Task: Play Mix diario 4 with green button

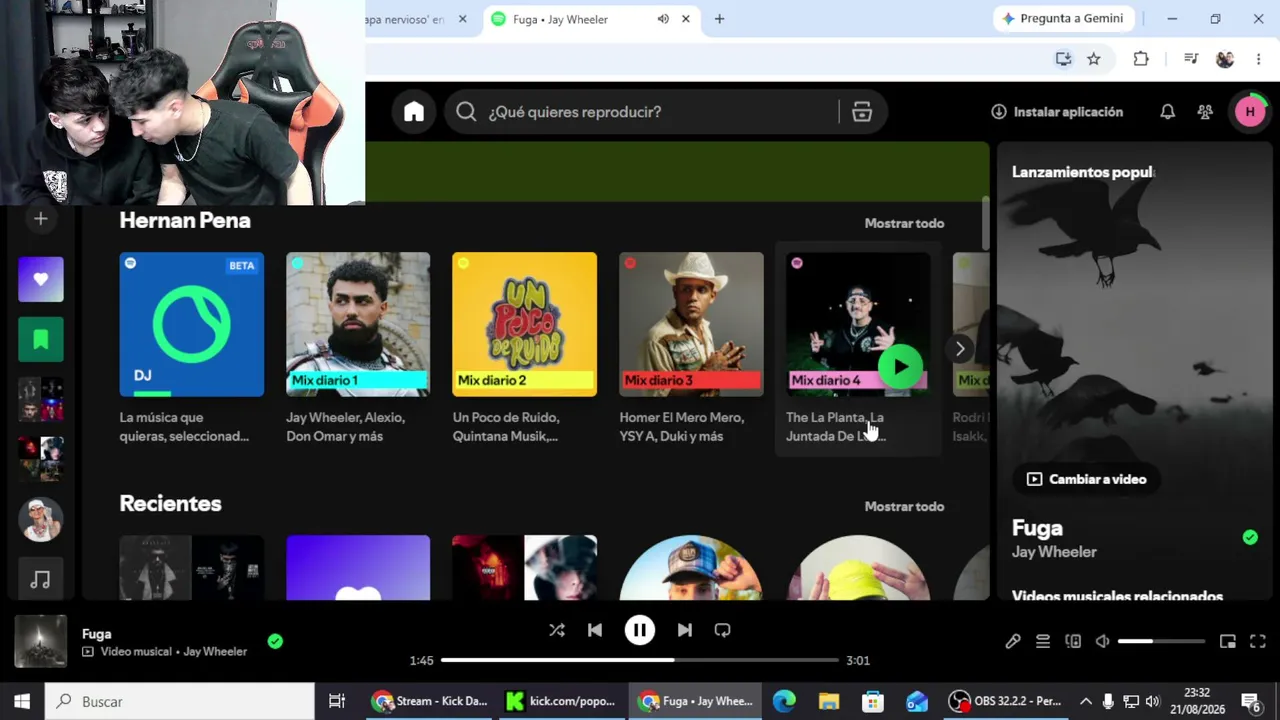Action: pyautogui.click(x=901, y=367)
